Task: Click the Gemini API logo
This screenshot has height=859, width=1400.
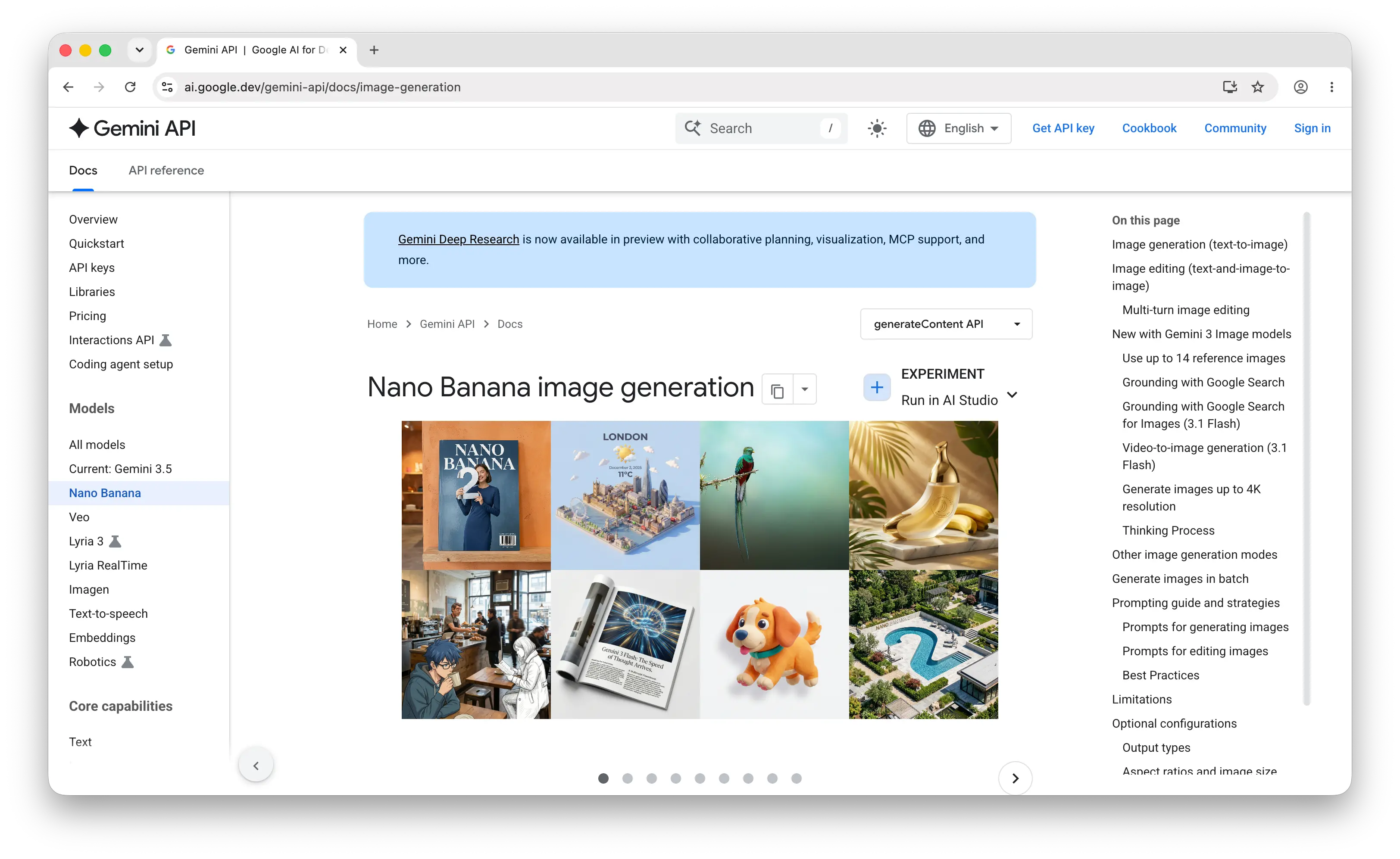Action: pyautogui.click(x=132, y=128)
